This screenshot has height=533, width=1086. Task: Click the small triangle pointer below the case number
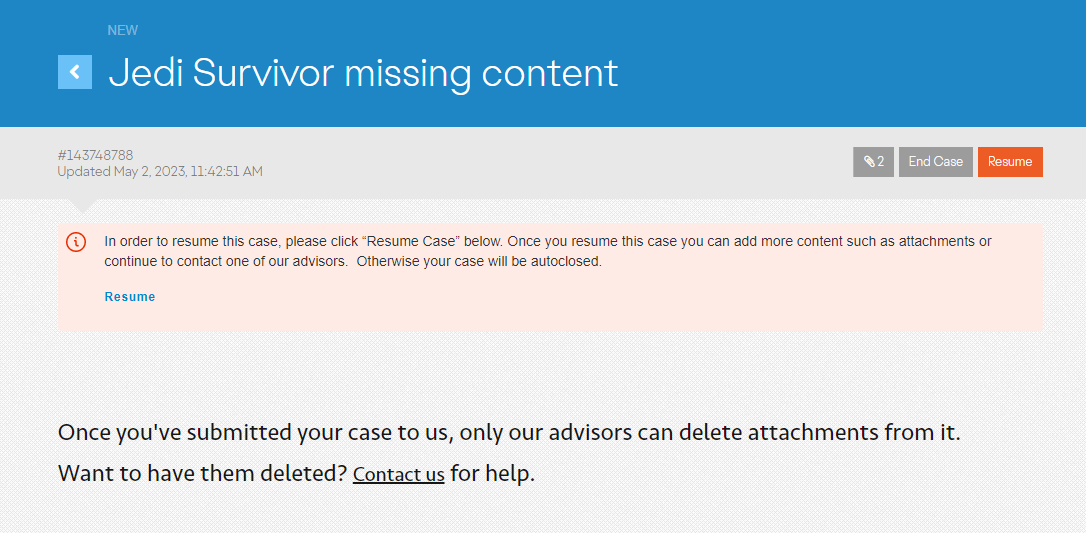pos(82,205)
